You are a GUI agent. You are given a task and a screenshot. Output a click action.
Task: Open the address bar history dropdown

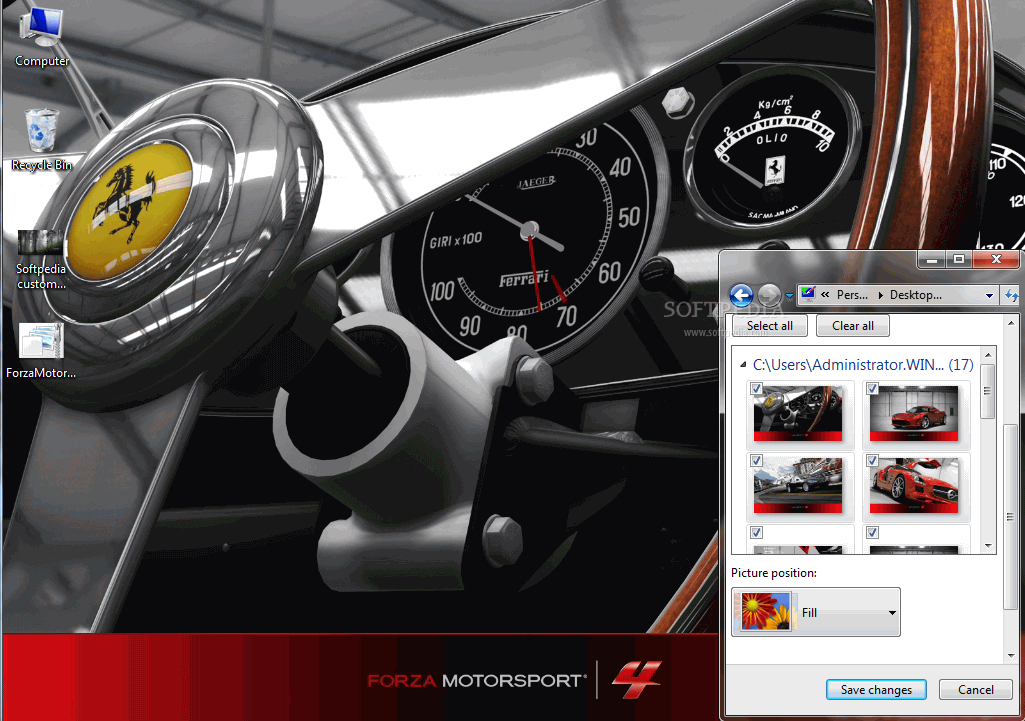[990, 295]
